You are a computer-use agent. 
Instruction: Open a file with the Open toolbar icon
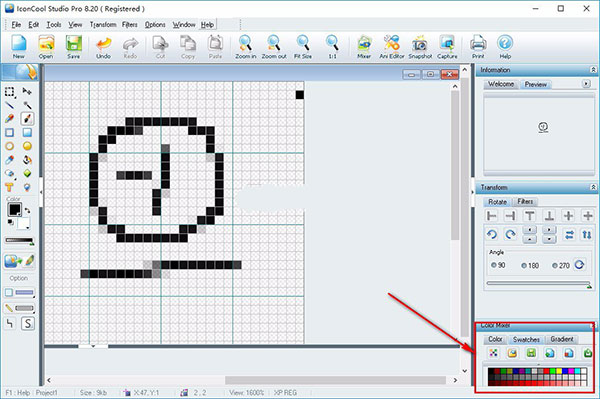(x=46, y=46)
